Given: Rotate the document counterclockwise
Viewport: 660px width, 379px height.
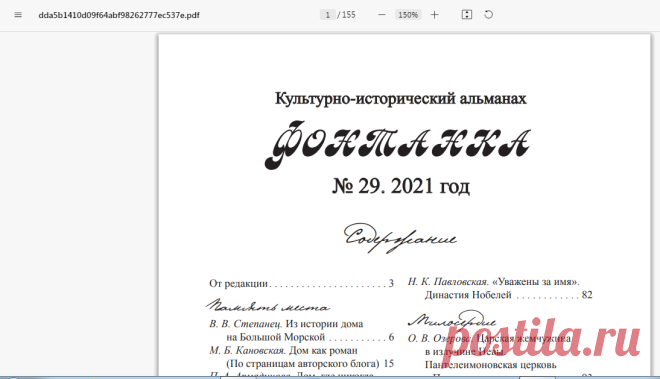Looking at the screenshot, I should pyautogui.click(x=488, y=15).
